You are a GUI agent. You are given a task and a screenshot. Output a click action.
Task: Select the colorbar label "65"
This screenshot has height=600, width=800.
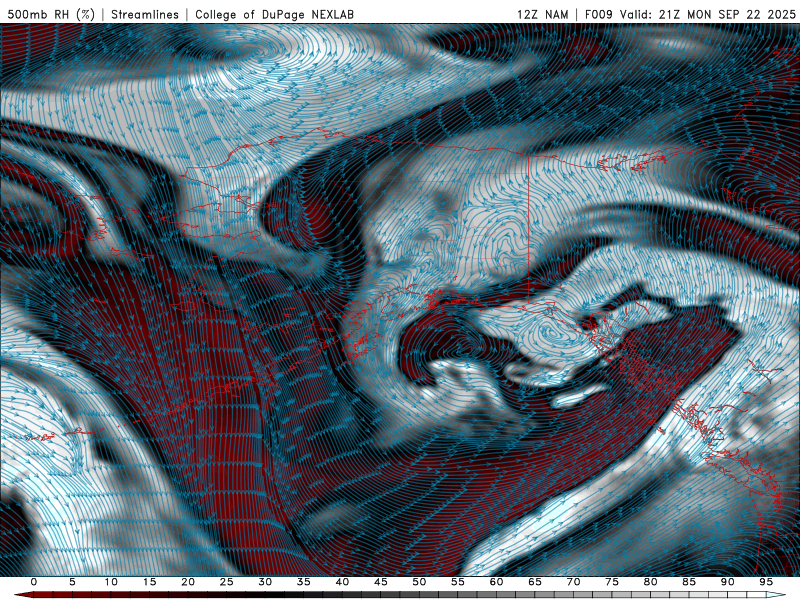click(535, 582)
